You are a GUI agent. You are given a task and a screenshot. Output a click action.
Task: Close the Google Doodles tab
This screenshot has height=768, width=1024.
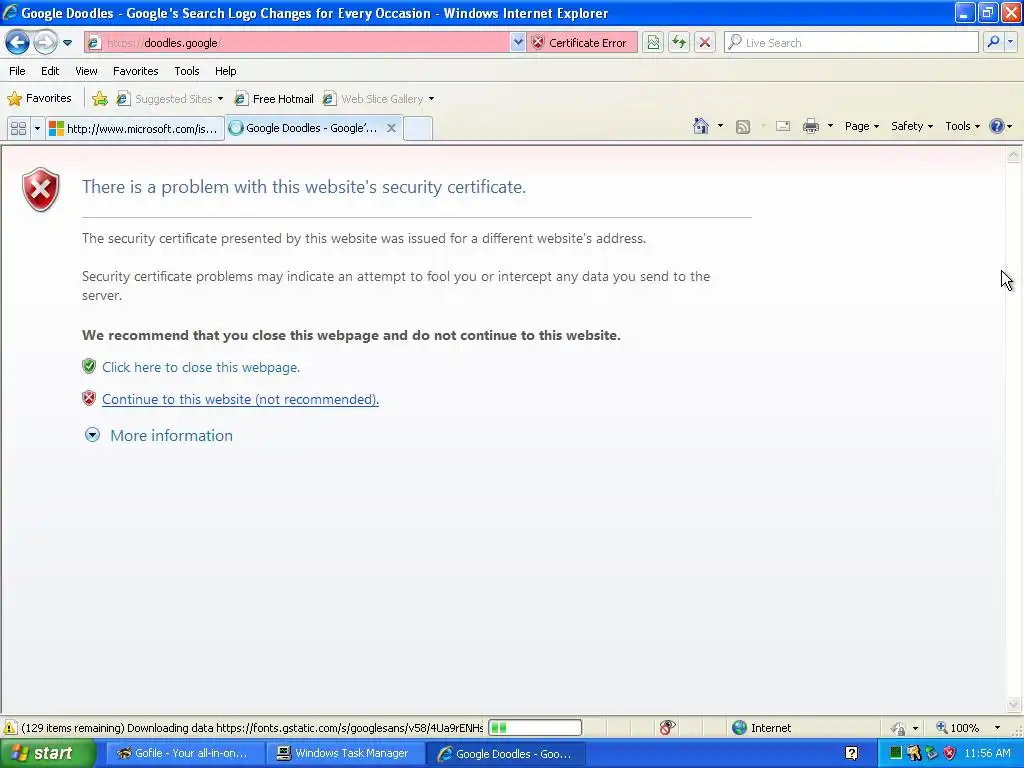391,128
